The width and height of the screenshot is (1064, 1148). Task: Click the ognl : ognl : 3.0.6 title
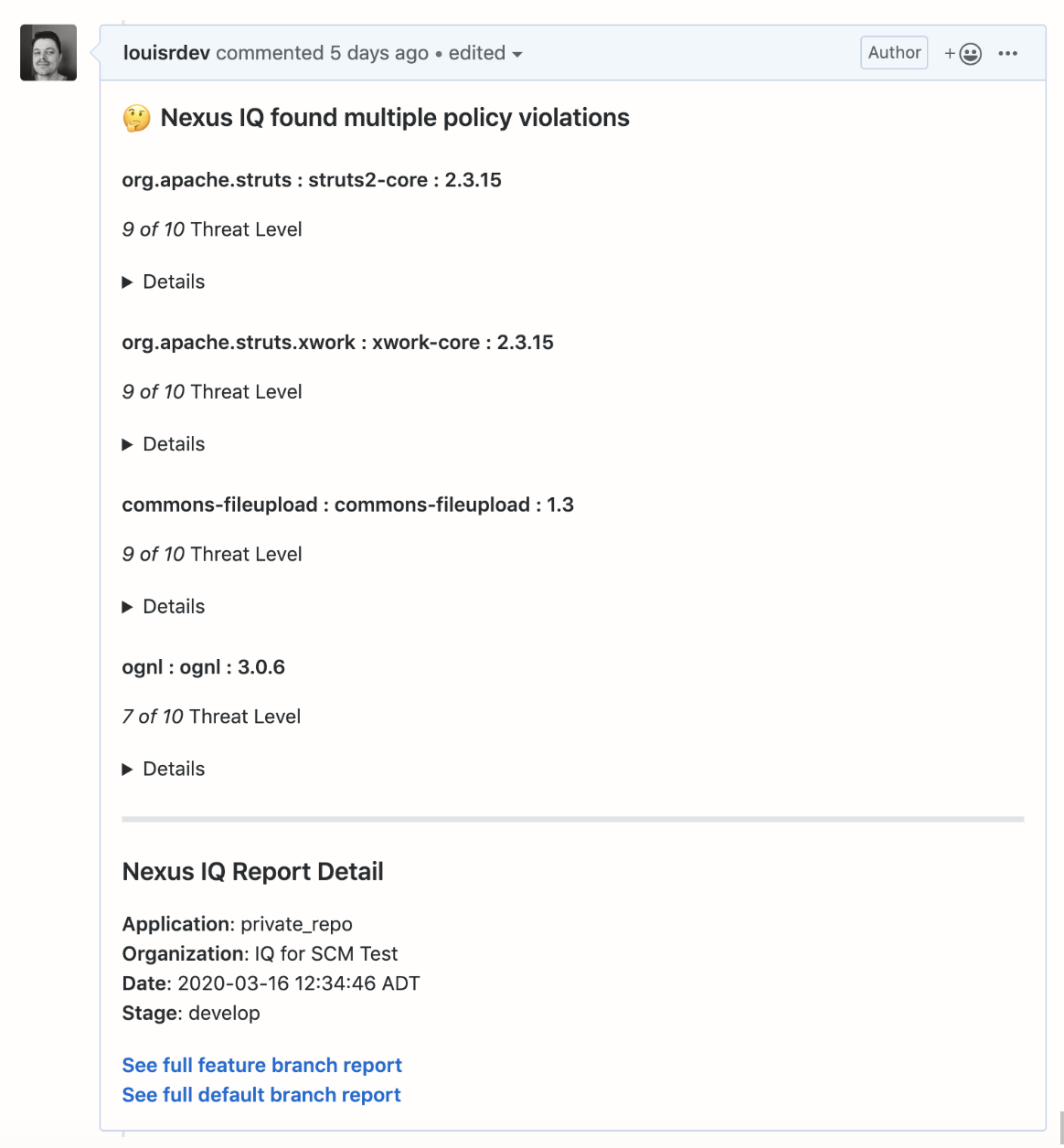coord(204,667)
